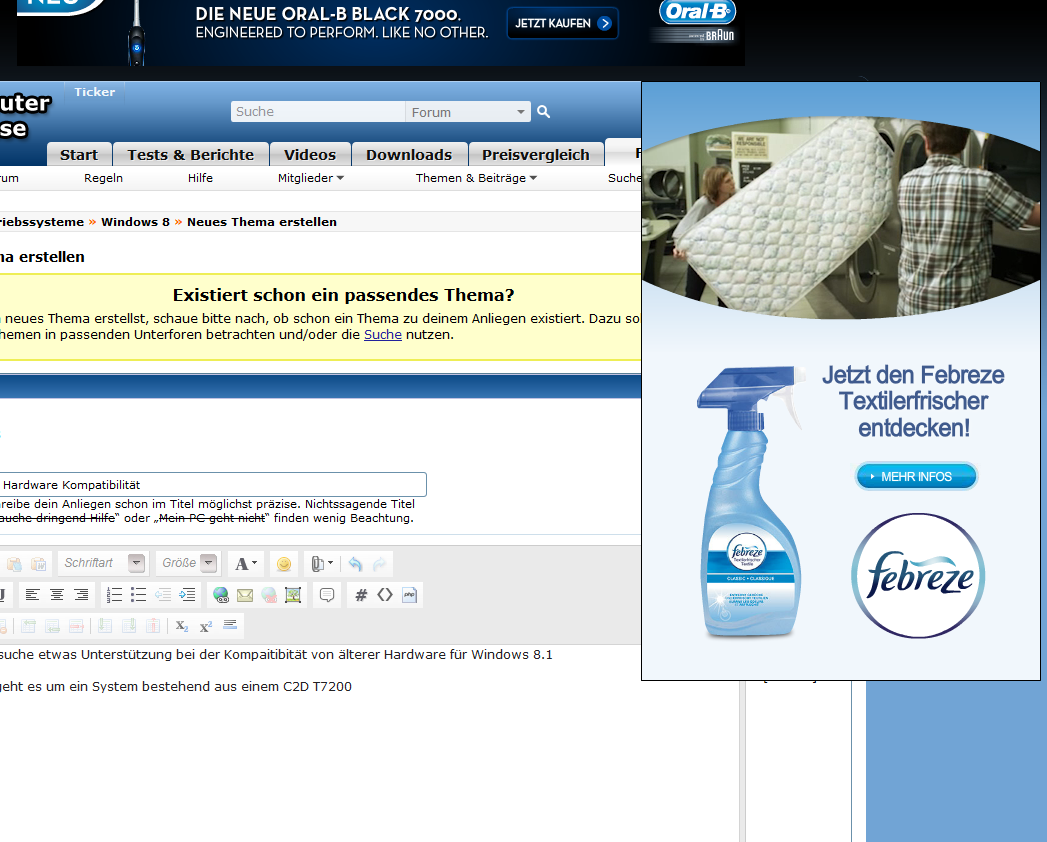Click into the Suche search field
1047x842 pixels.
[x=318, y=112]
